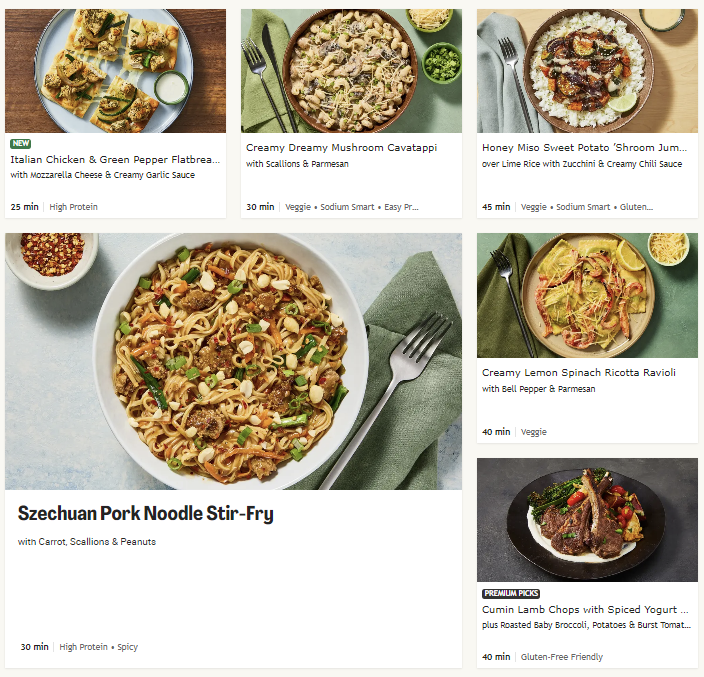Screen dimensions: 704x677
Task: Click the Cumin Lamb Chops photo
Action: (x=587, y=520)
